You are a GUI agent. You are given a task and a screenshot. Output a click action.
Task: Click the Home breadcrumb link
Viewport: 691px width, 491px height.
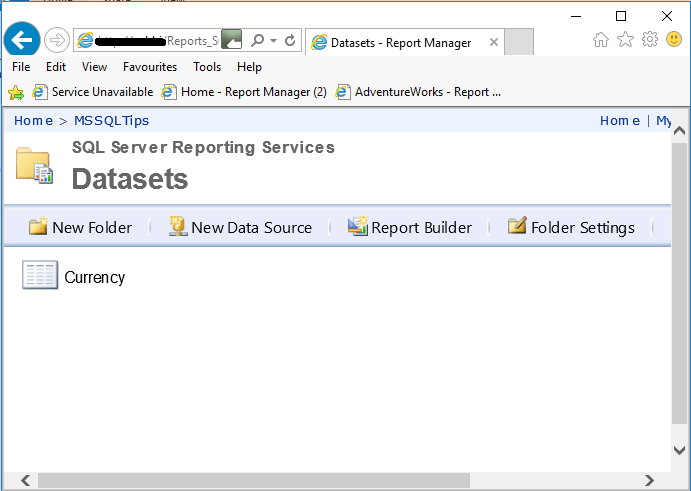click(33, 121)
